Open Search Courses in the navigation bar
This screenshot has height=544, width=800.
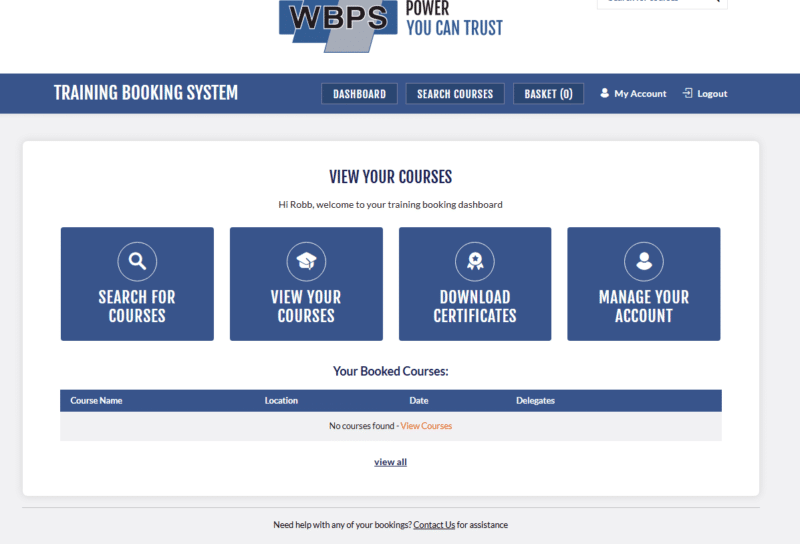point(455,94)
